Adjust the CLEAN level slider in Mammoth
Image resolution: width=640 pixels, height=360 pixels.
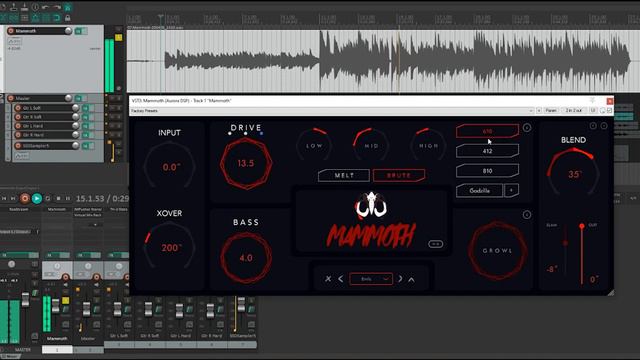tap(565, 249)
